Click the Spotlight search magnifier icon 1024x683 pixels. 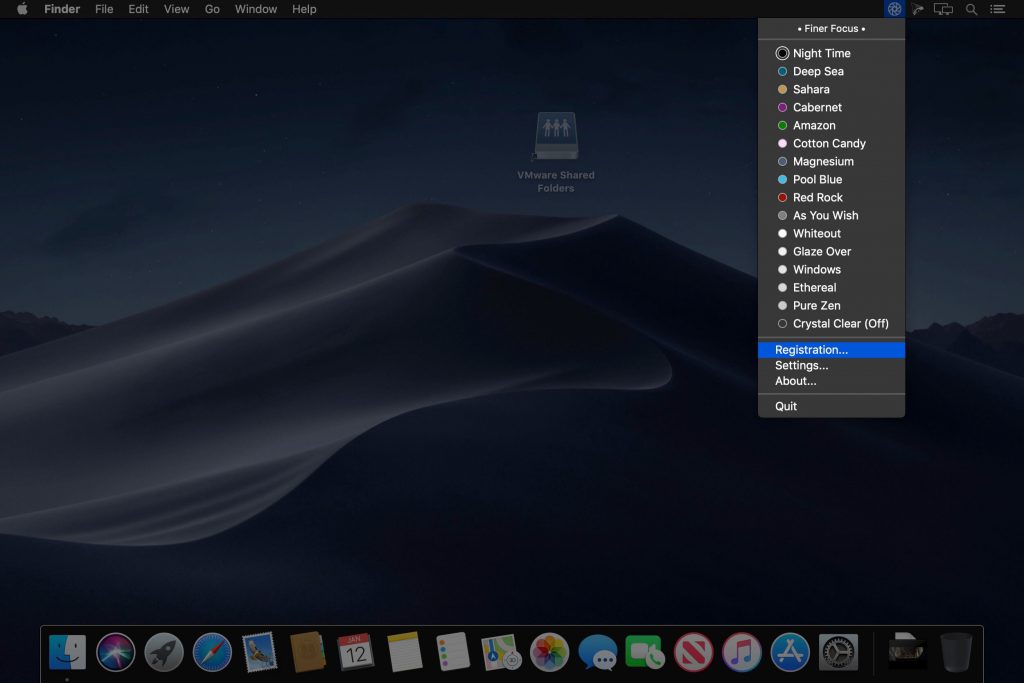971,9
